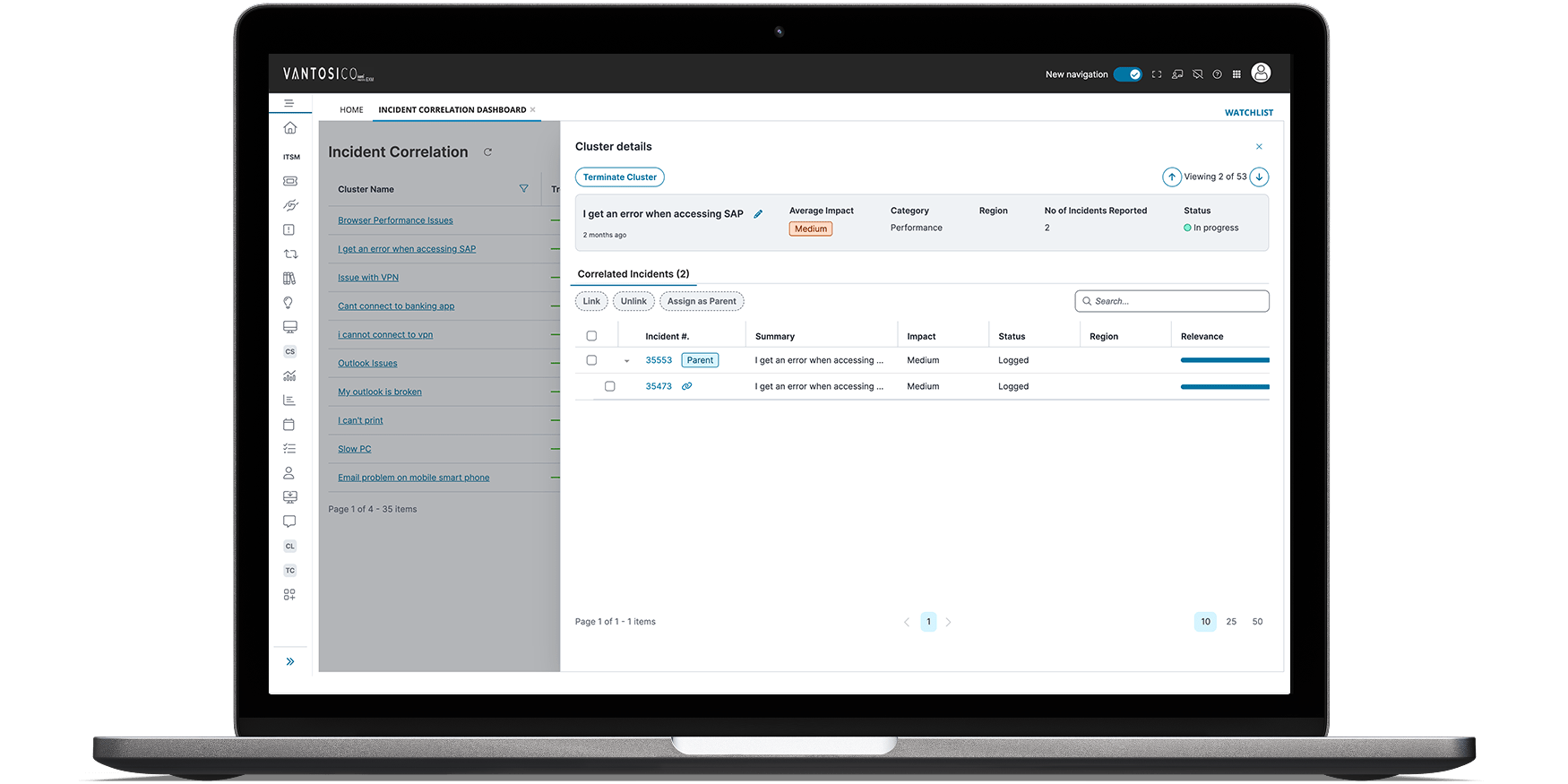Click the user profile avatar icon
Viewport: 1568px width, 784px height.
click(x=1261, y=73)
